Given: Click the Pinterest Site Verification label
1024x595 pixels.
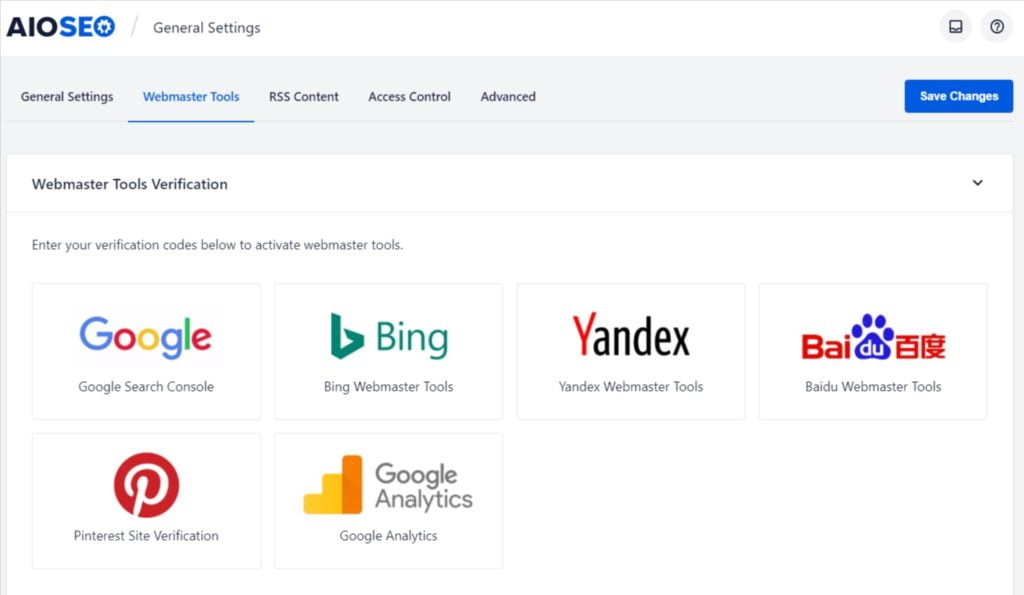Looking at the screenshot, I should pos(146,536).
